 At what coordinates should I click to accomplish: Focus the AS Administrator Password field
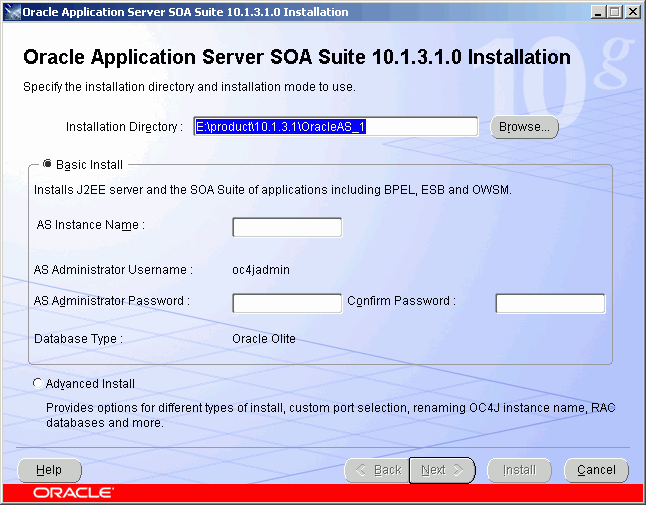click(x=287, y=303)
